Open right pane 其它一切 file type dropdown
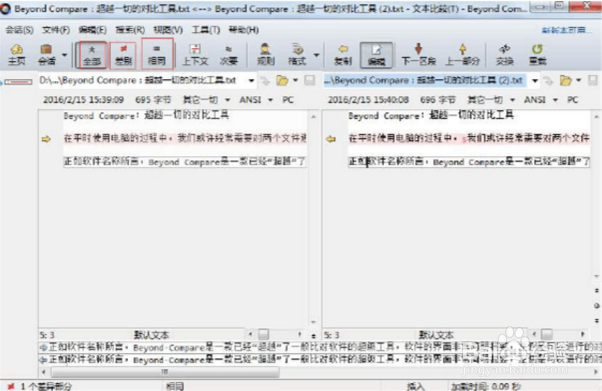Viewport: 602px width, 391px height. point(491,100)
